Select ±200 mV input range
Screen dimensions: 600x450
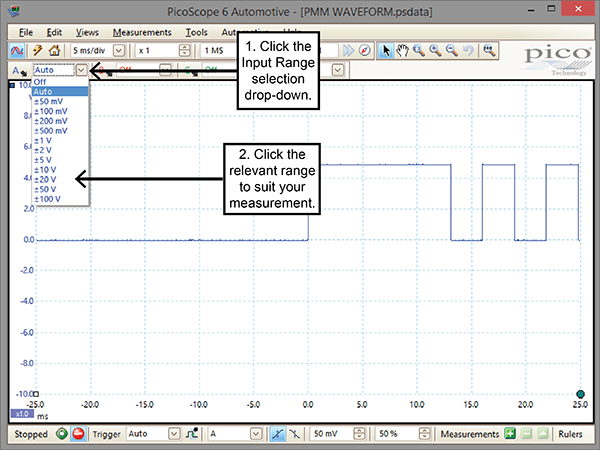[x=60, y=121]
